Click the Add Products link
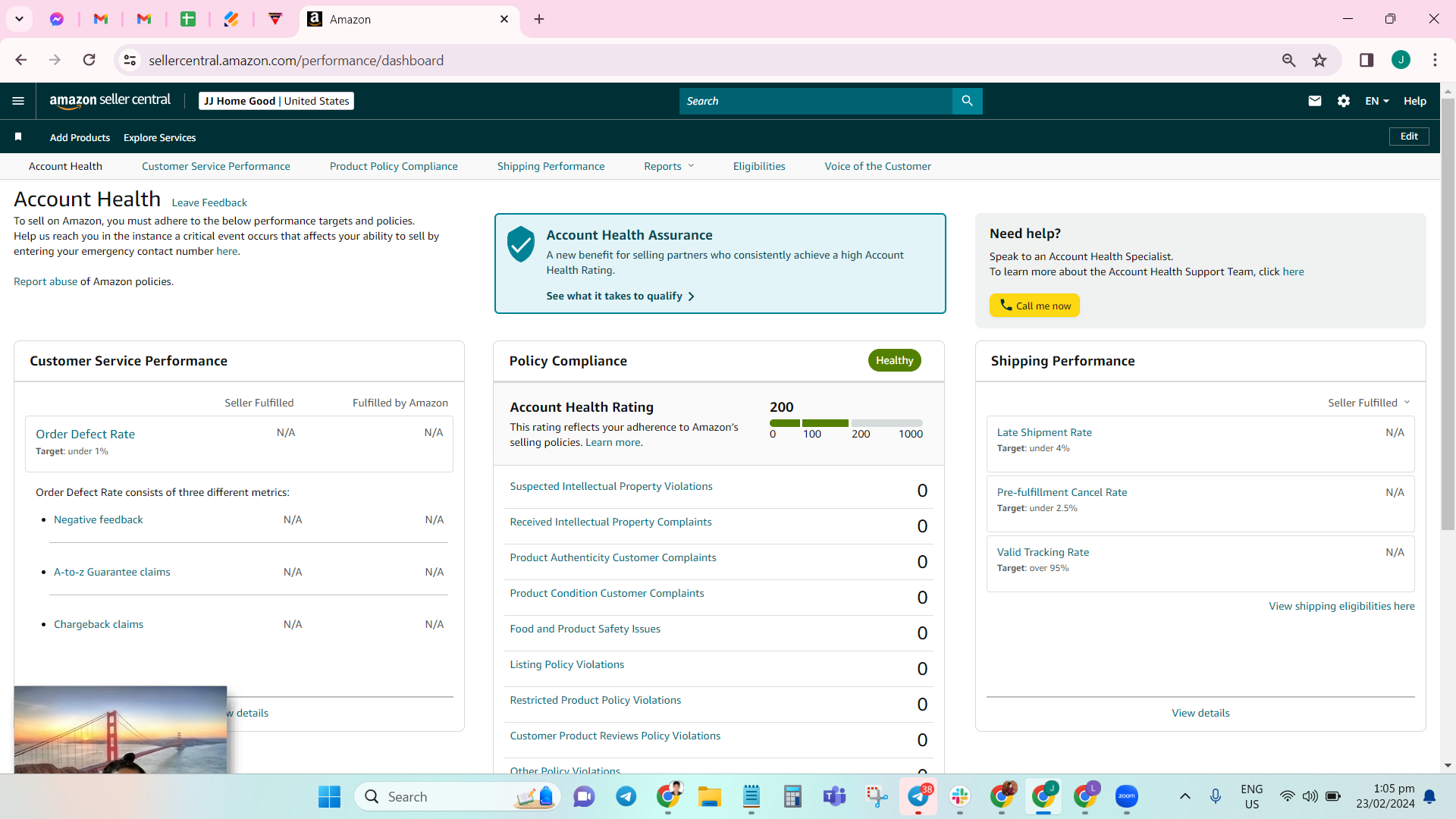1456x819 pixels. [x=80, y=137]
